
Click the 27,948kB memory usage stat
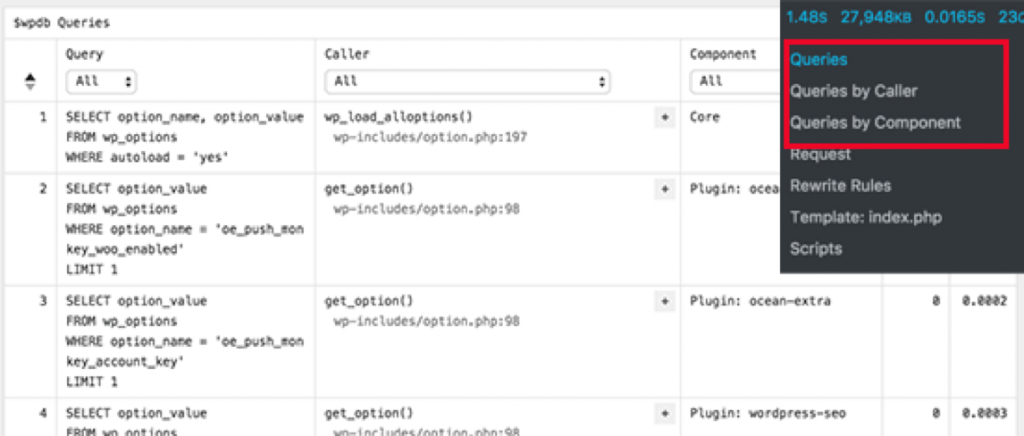pyautogui.click(x=876, y=18)
